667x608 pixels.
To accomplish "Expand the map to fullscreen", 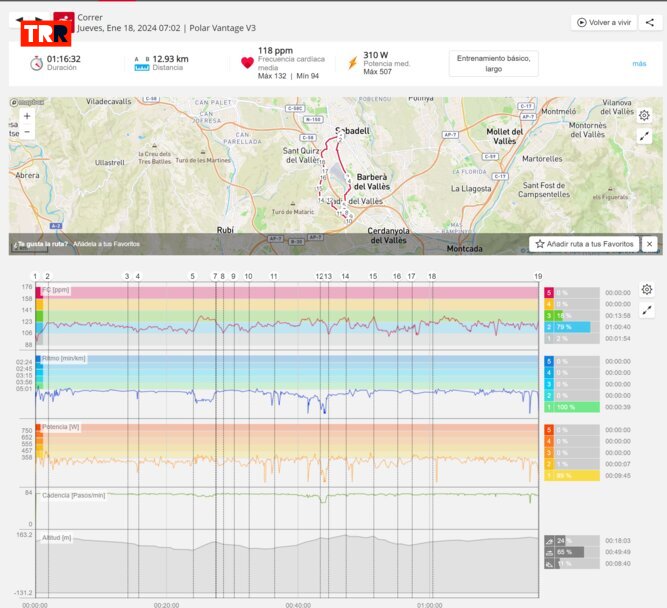I will [644, 136].
